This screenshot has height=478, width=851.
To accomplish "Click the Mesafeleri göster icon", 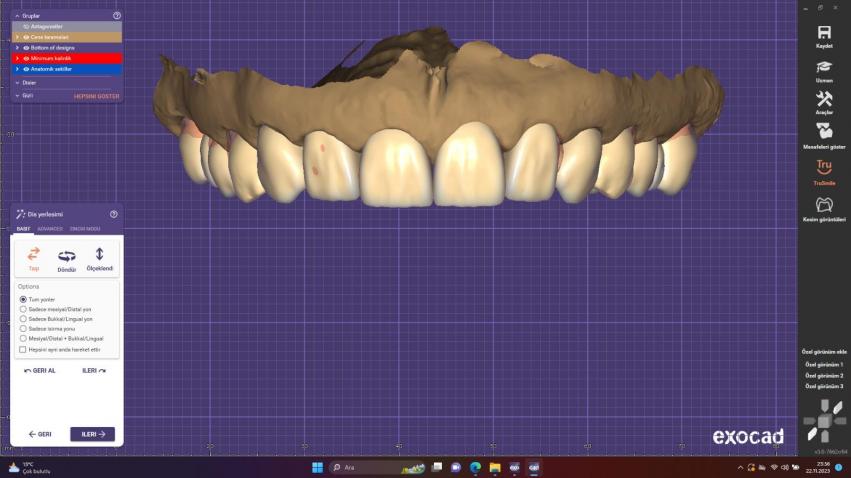I will [x=824, y=131].
